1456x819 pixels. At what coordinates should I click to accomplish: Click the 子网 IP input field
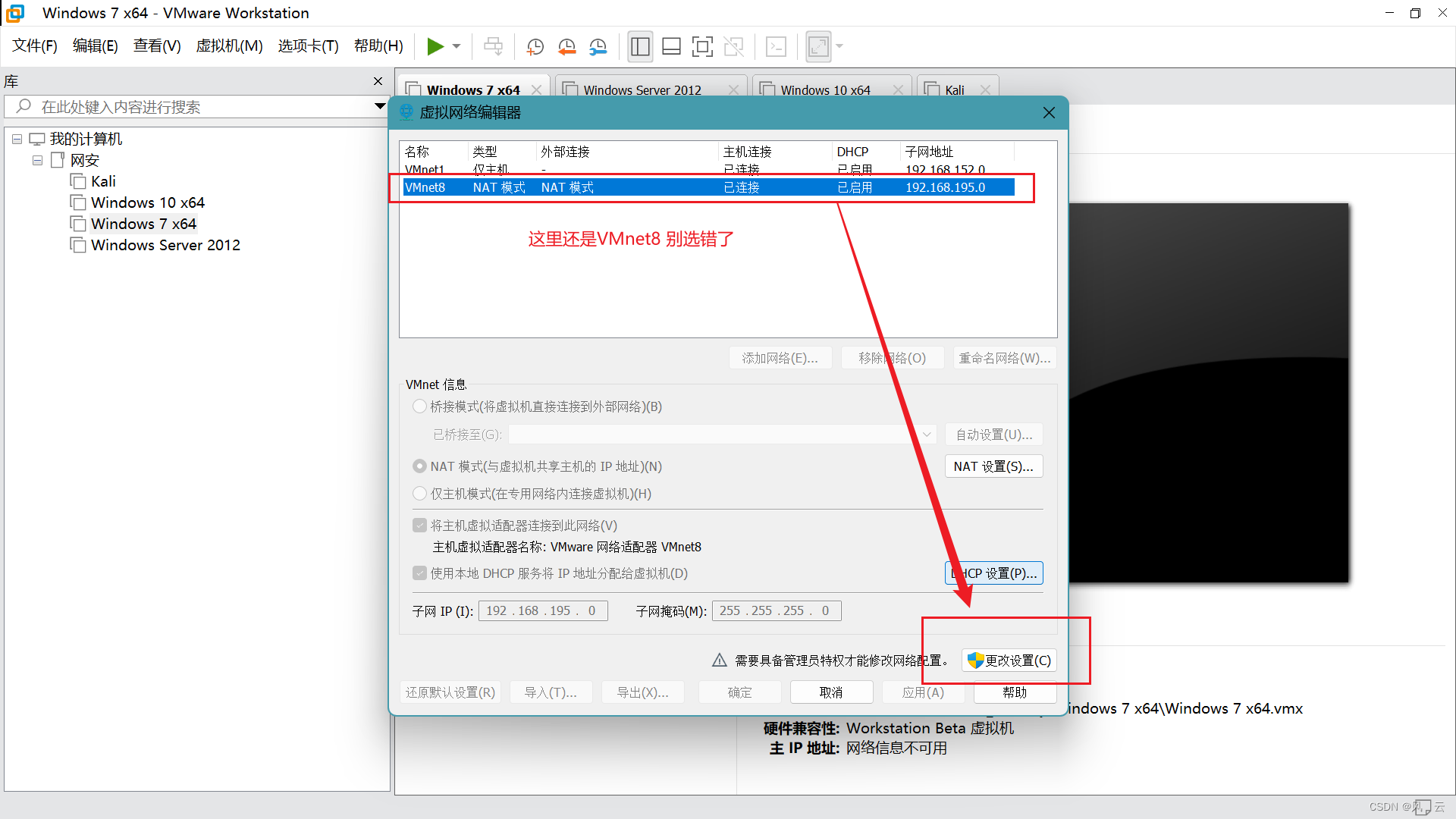point(542,610)
